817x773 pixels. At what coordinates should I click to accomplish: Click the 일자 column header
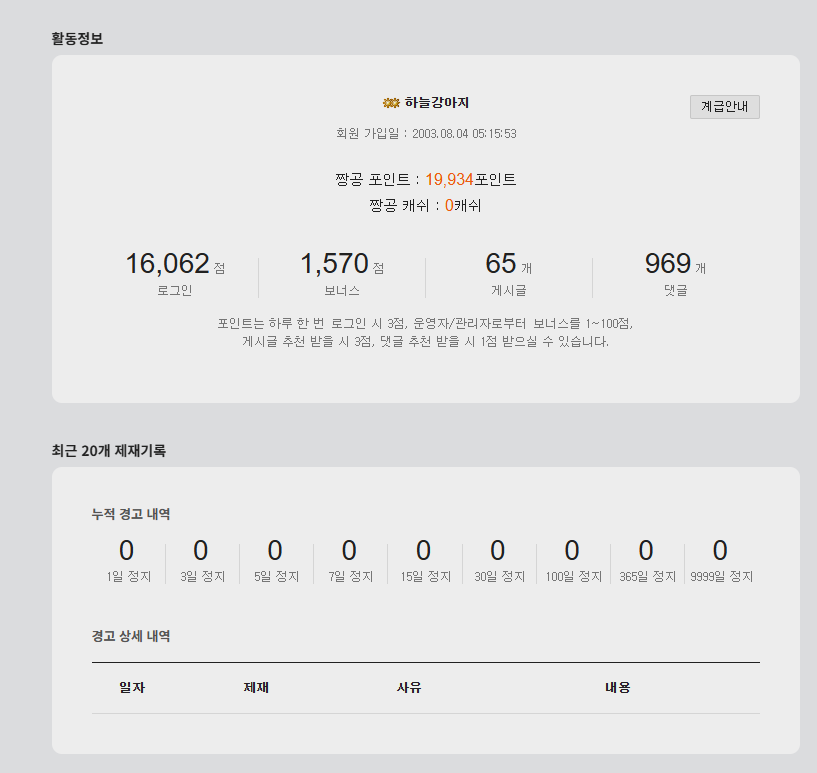click(132, 688)
